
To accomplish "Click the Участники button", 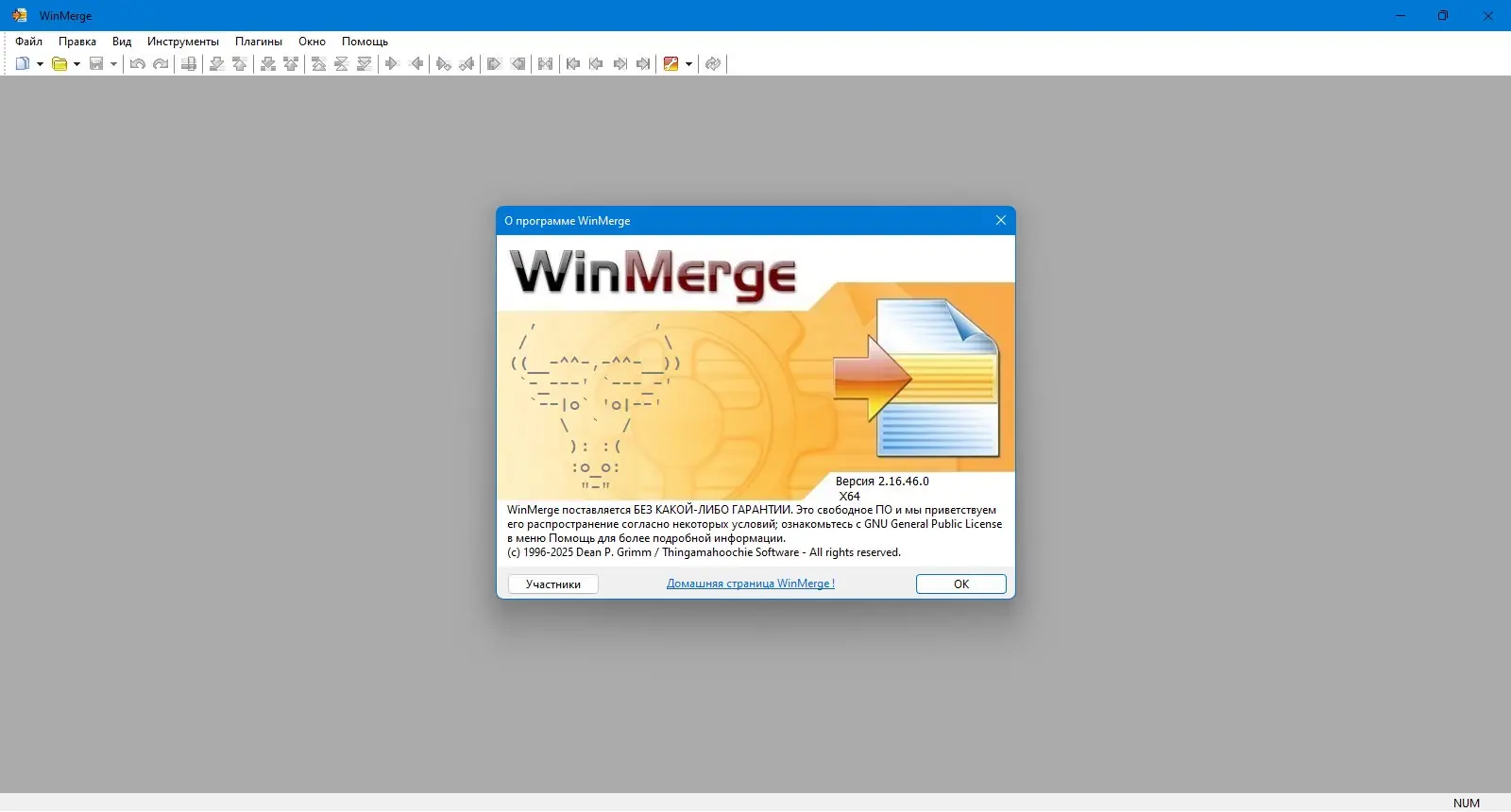I will point(553,584).
